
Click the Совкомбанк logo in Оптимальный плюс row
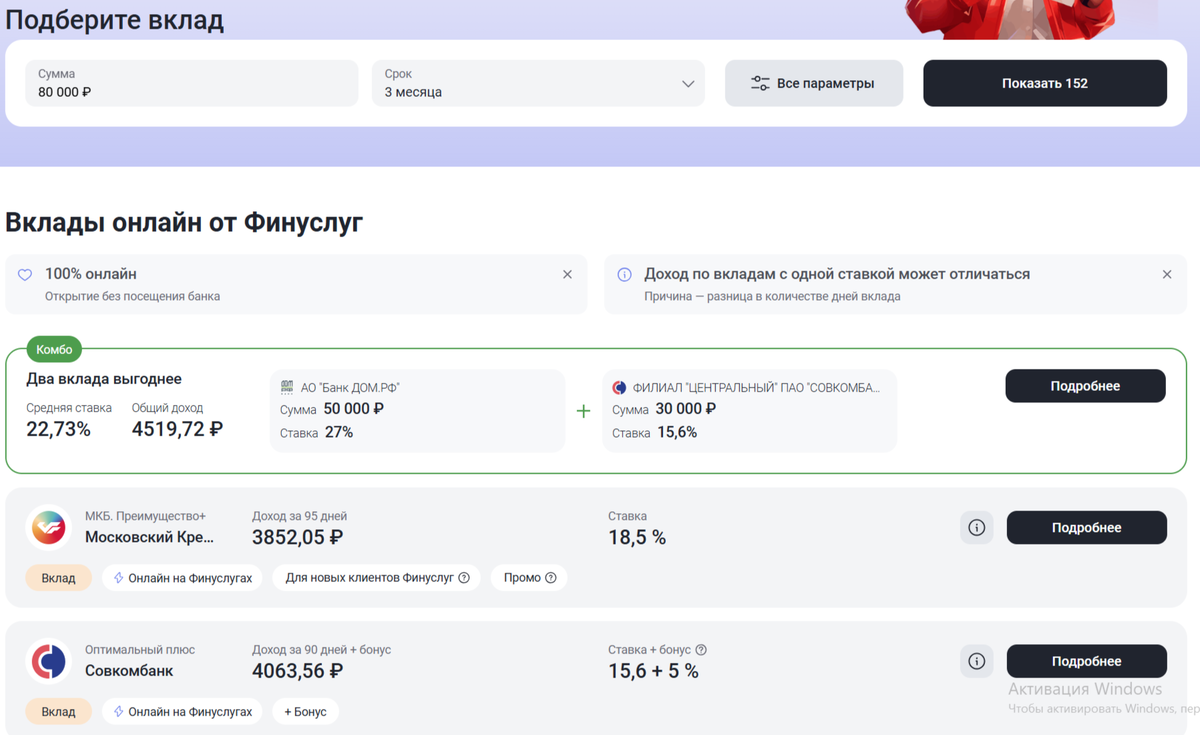coord(48,661)
